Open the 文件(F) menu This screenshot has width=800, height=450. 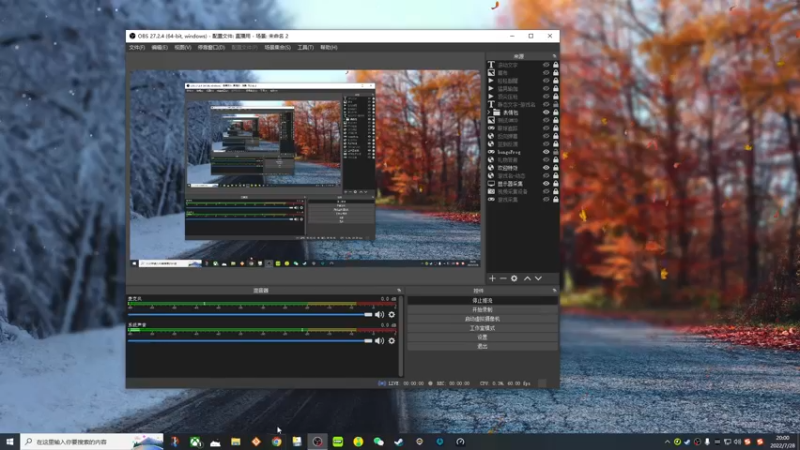pyautogui.click(x=137, y=47)
